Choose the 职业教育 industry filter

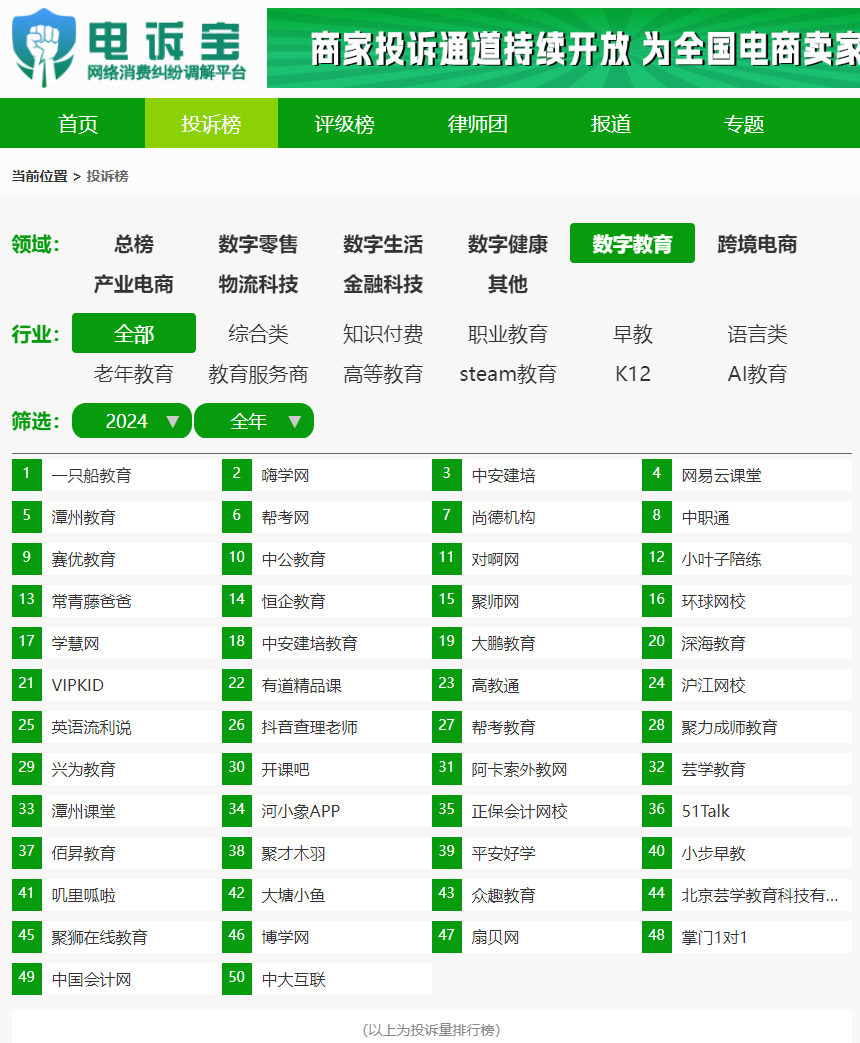[x=507, y=334]
